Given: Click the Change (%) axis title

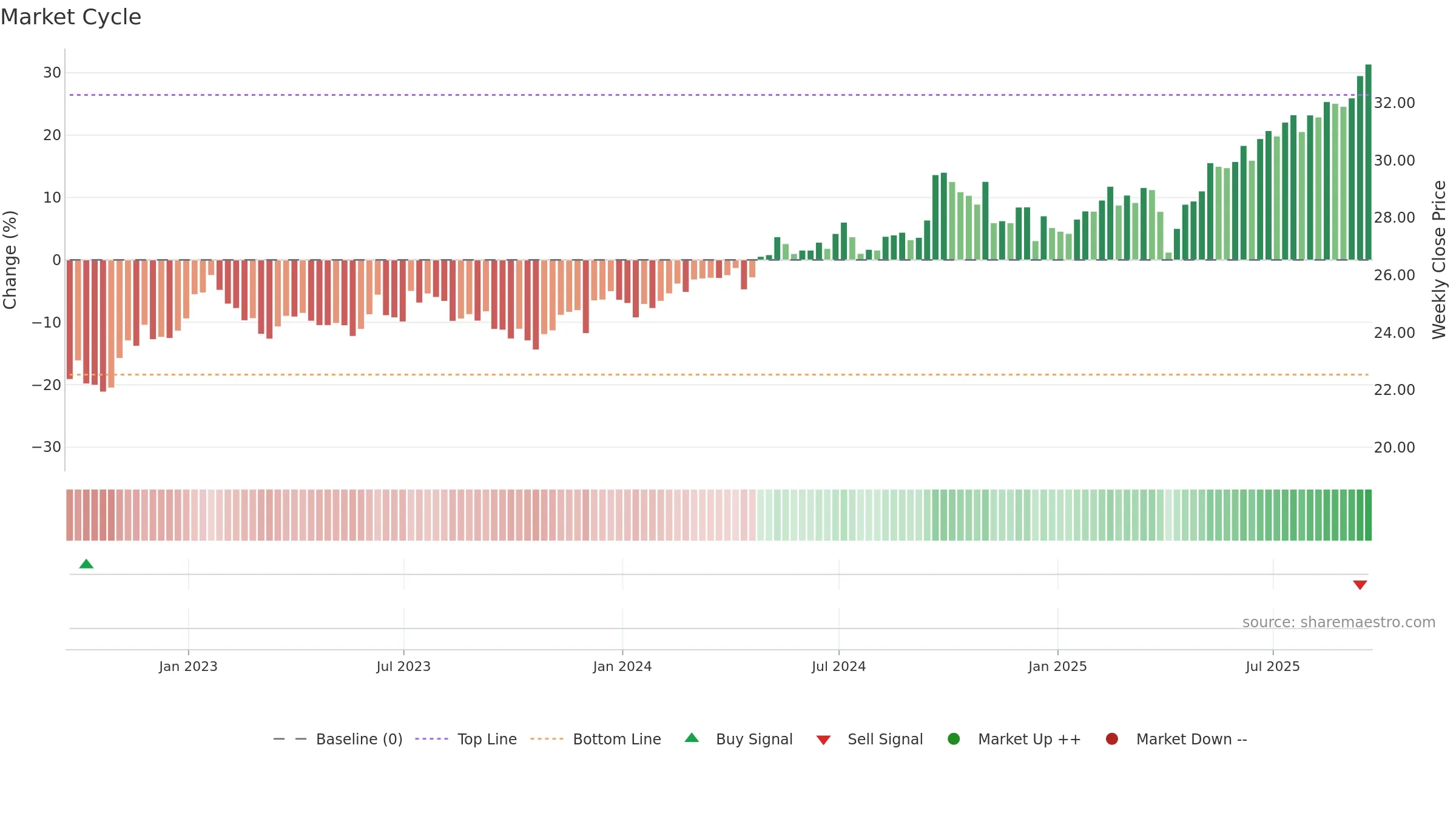Looking at the screenshot, I should [10, 260].
